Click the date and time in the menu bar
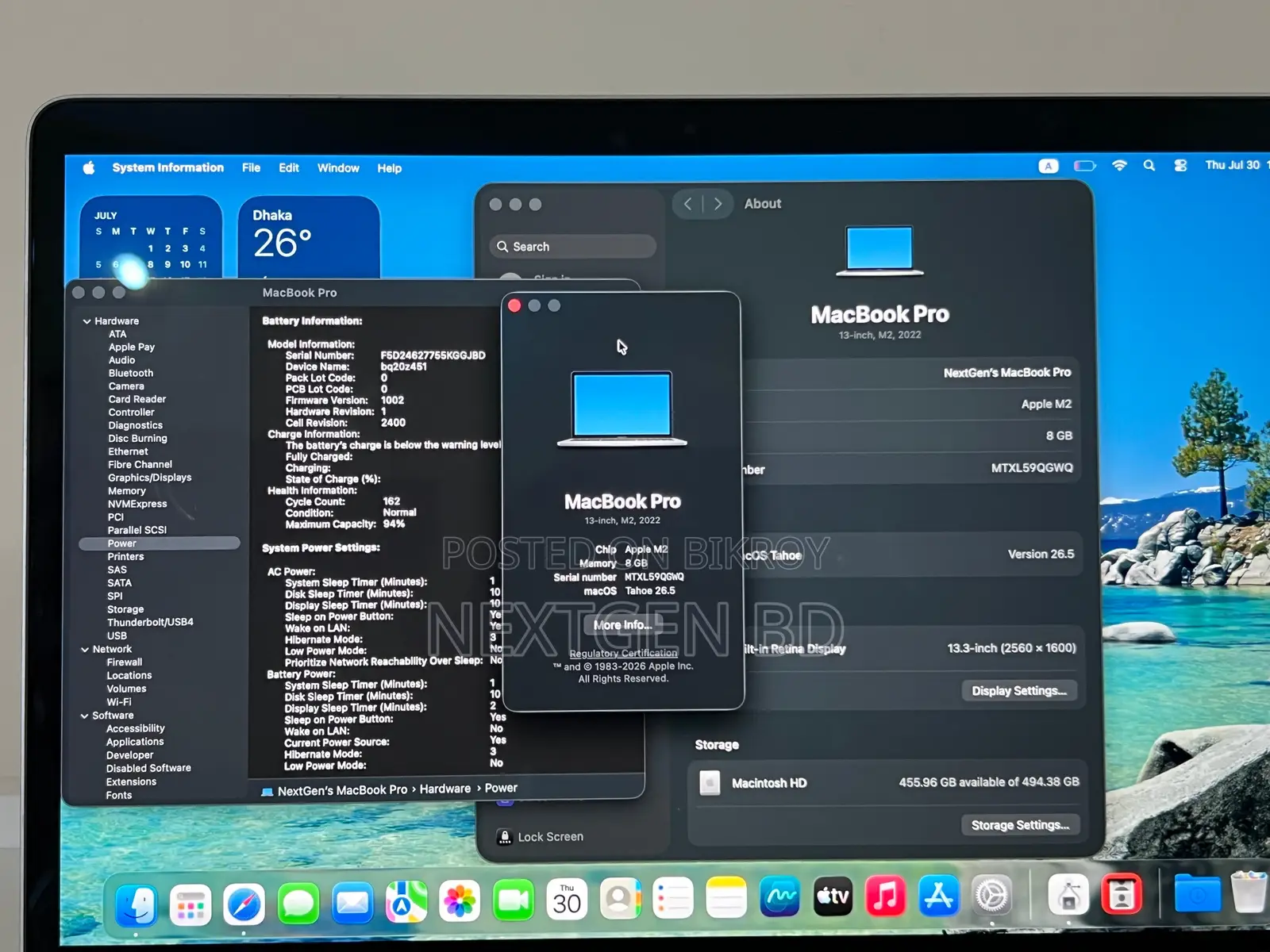This screenshot has height=952, width=1270. [1236, 165]
